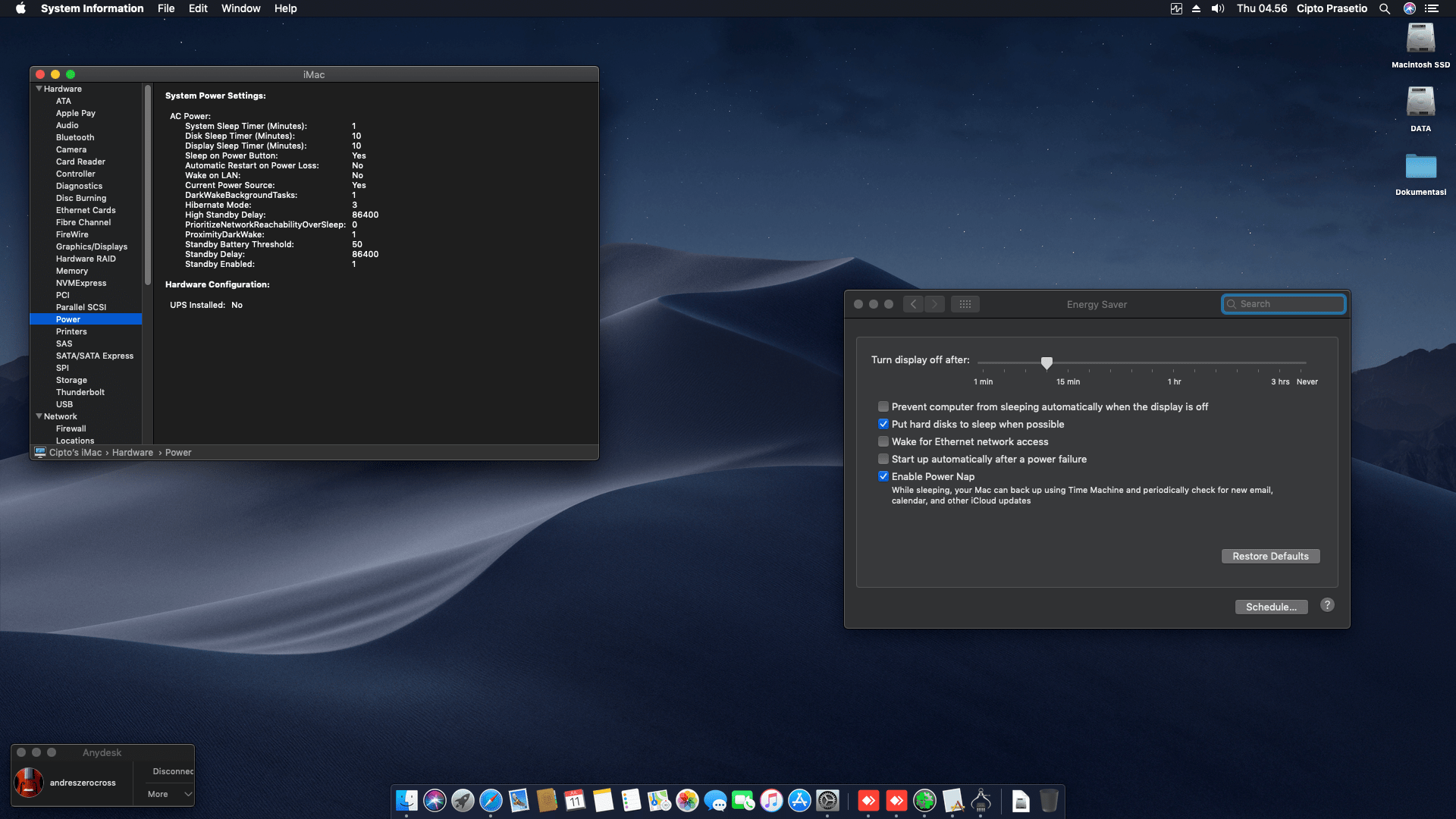1456x819 pixels.
Task: Uncheck Put hard disks to sleep
Action: click(883, 424)
